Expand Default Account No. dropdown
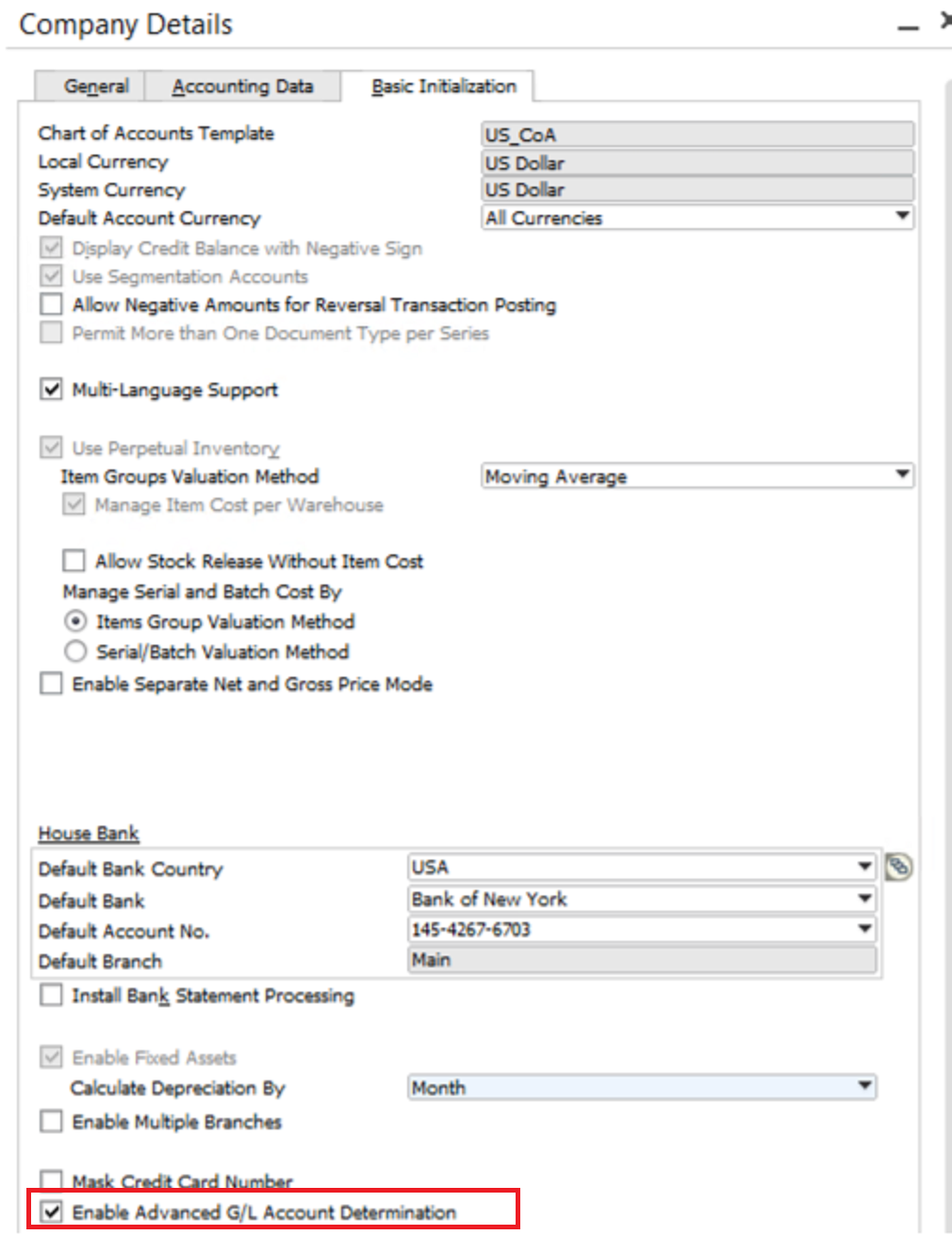Screen dimensions: 952x1235 coord(864,930)
